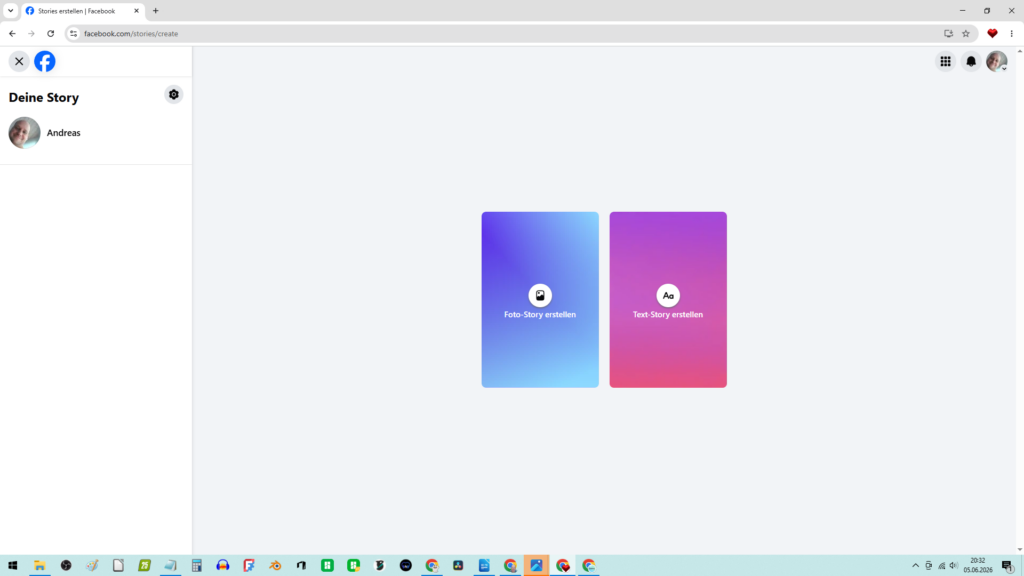Expand the account profile menu
This screenshot has height=576, width=1024.
click(x=997, y=61)
